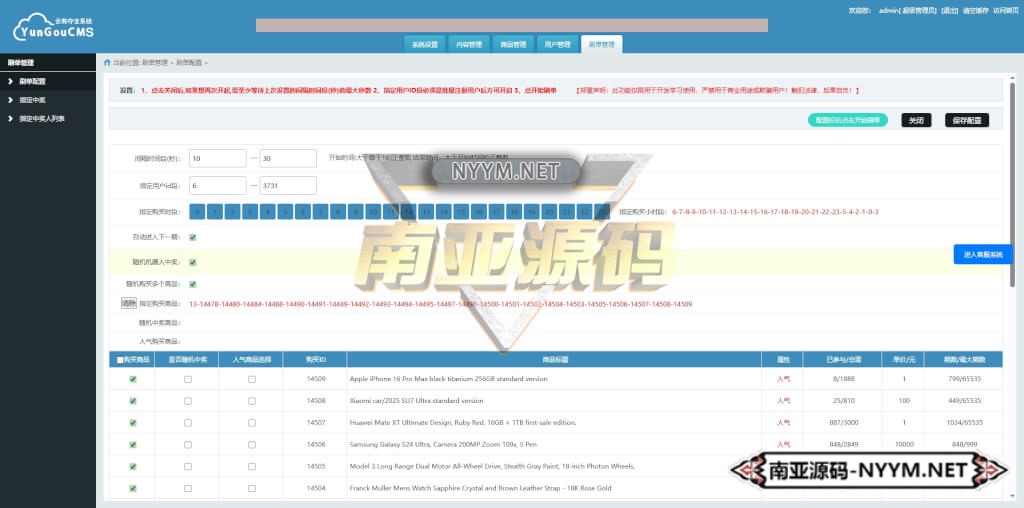Click the arrow icon beside 刷单配置
1024x508 pixels.
pos(9,81)
